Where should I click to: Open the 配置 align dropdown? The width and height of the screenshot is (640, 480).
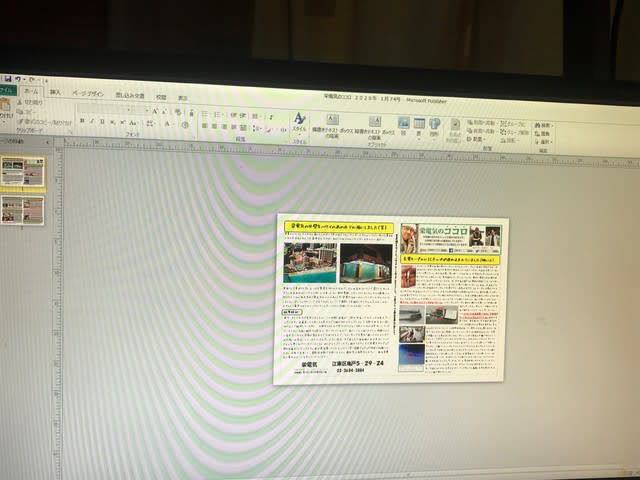click(x=475, y=140)
